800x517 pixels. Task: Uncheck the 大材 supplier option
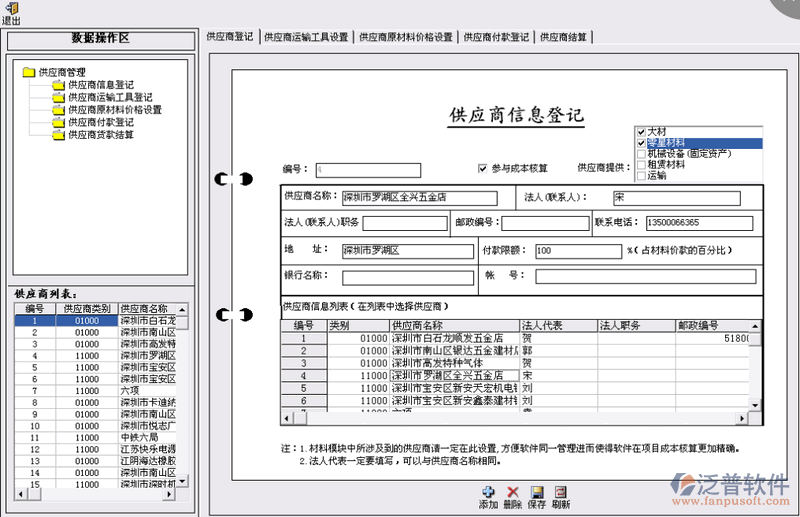click(641, 132)
